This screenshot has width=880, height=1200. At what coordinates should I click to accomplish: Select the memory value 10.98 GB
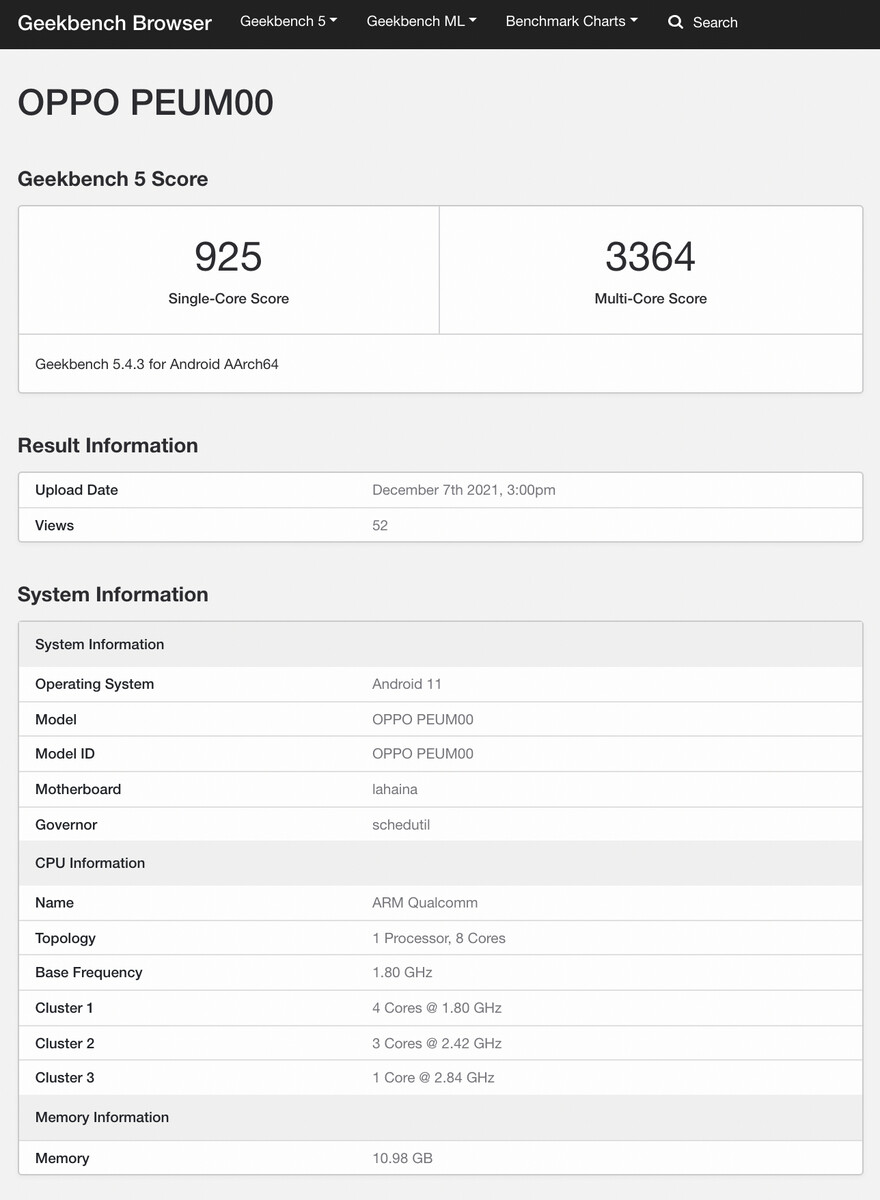pos(402,1158)
